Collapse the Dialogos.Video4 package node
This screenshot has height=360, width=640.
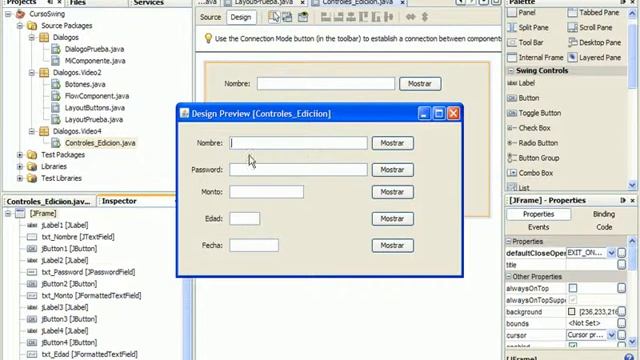coord(31,131)
